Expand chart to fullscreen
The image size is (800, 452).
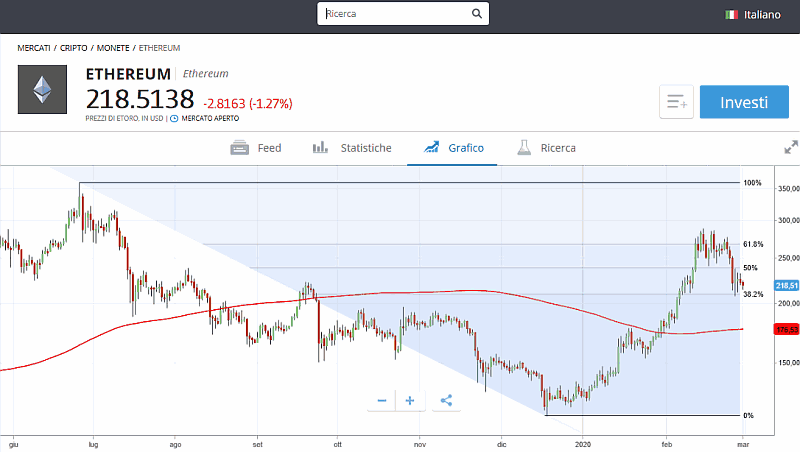[790, 147]
